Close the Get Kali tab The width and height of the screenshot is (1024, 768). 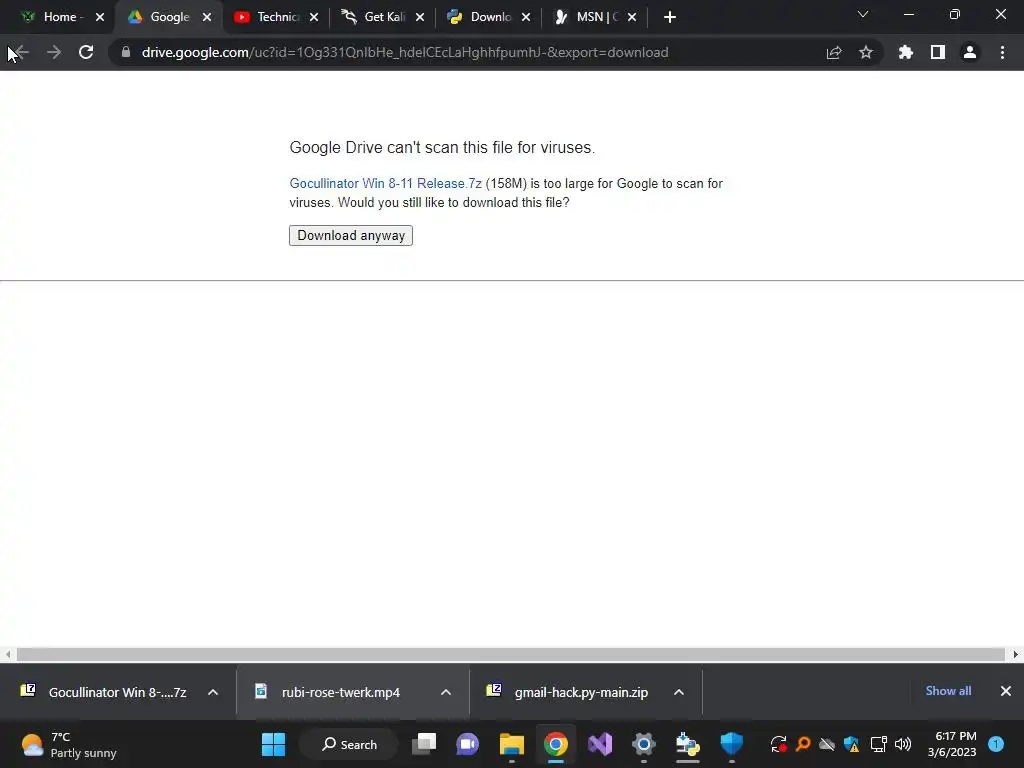click(420, 17)
